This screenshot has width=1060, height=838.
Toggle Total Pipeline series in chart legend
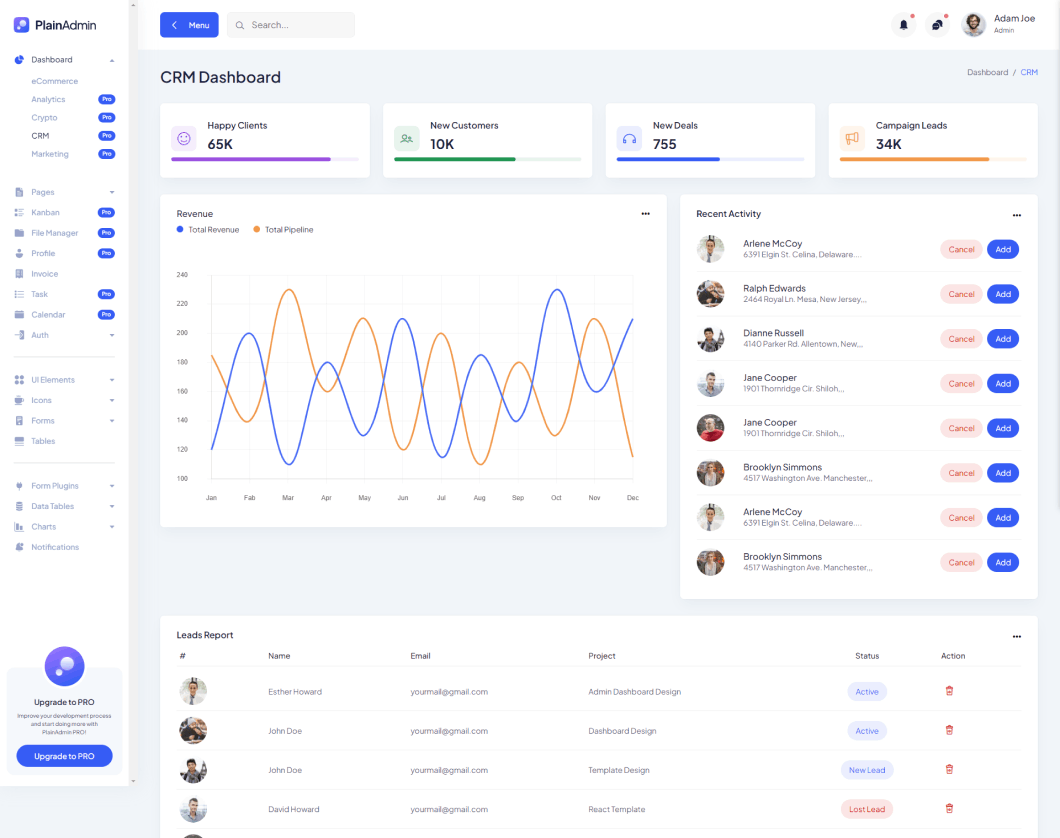(x=283, y=230)
